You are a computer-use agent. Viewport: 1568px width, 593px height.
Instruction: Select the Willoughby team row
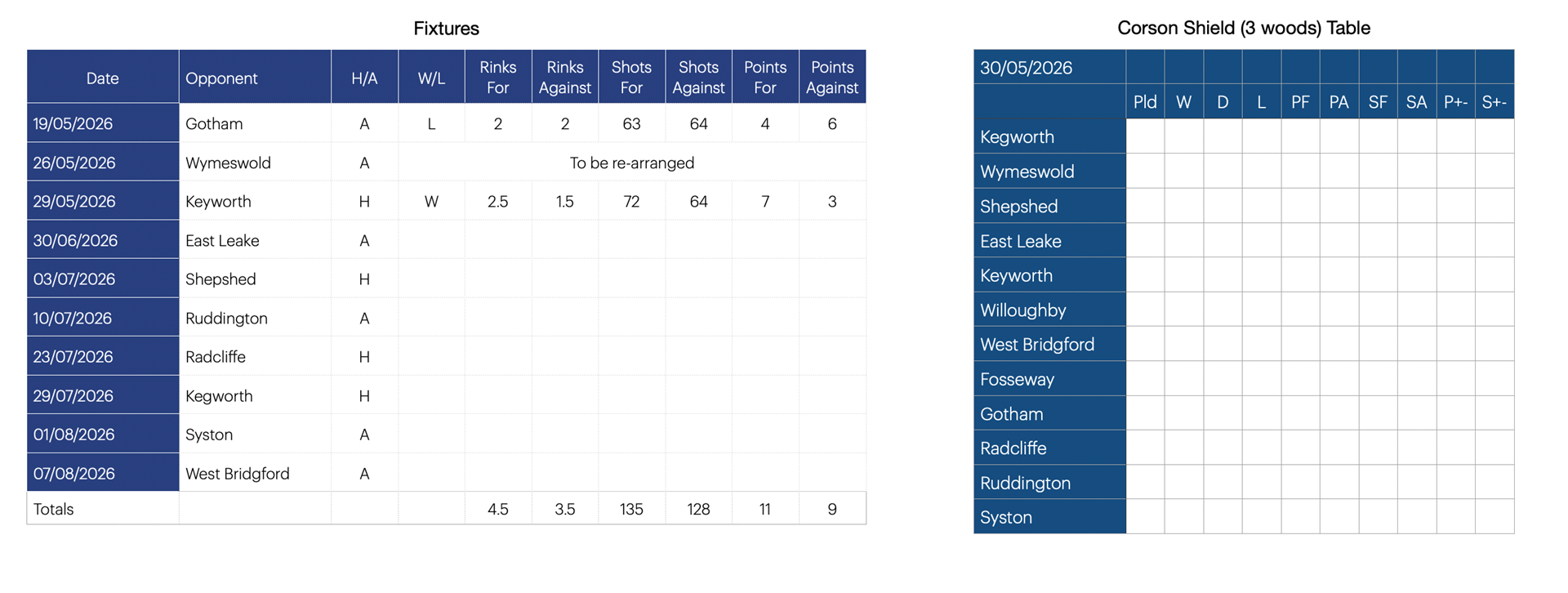(x=1244, y=310)
